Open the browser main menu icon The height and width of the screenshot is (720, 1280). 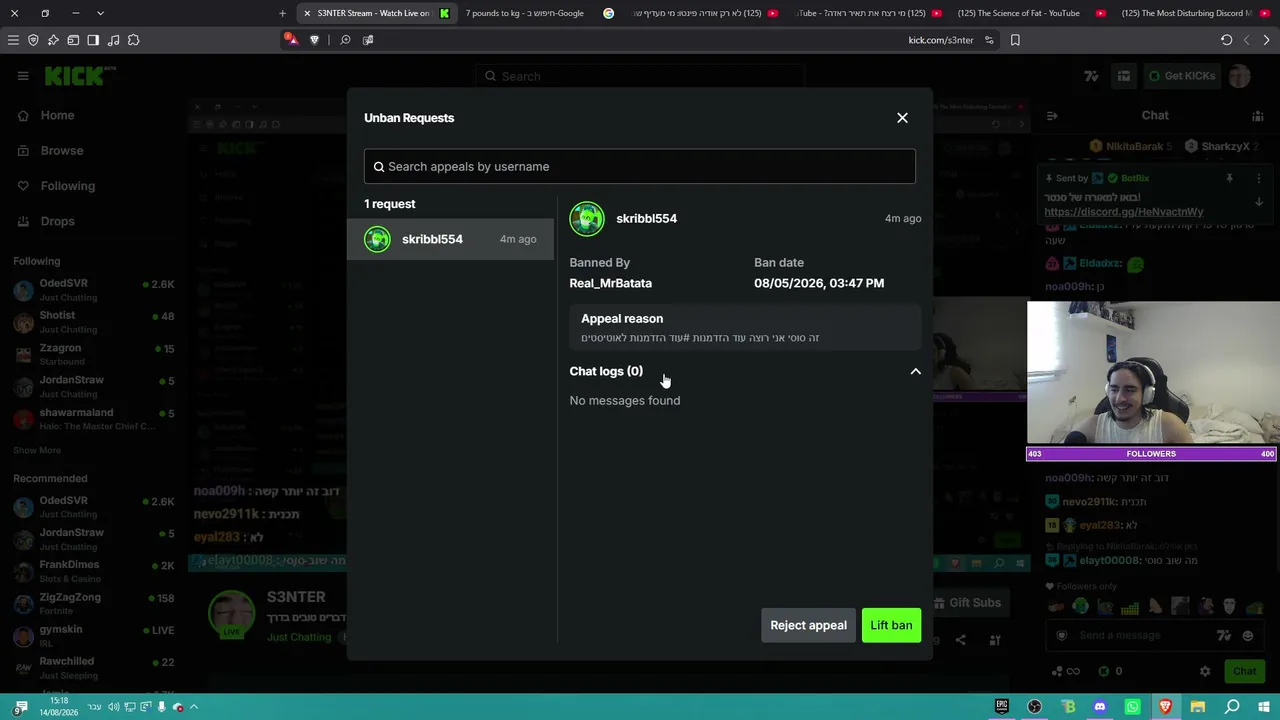click(x=13, y=40)
